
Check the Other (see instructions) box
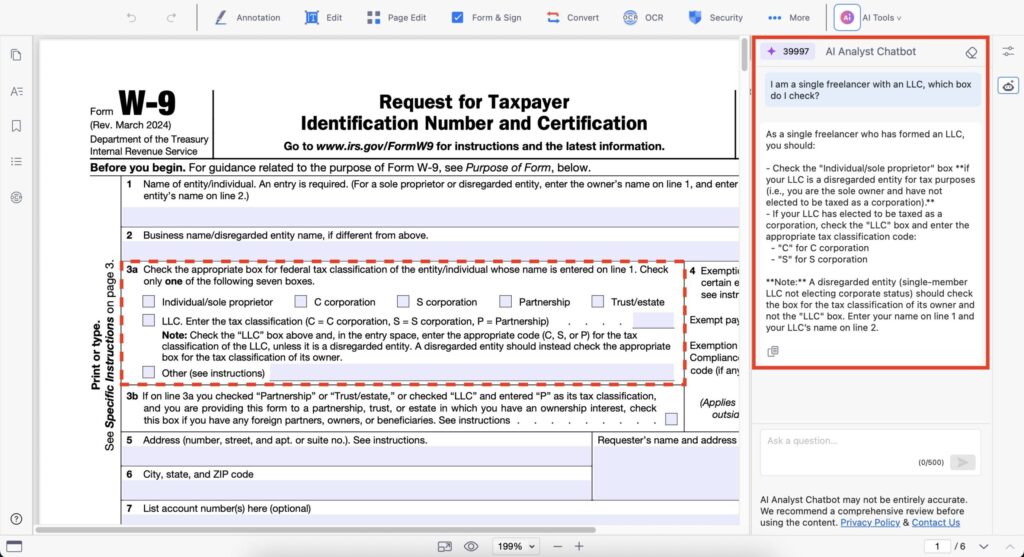click(149, 372)
